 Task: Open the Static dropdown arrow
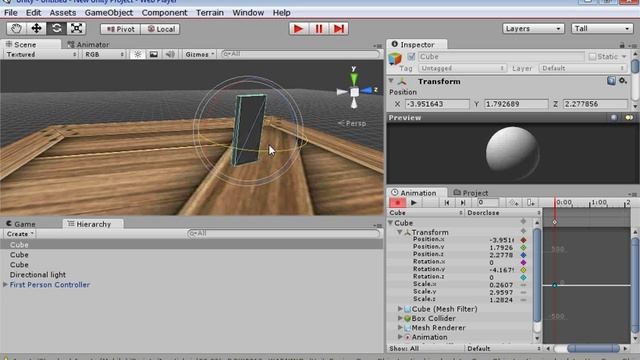pos(624,57)
